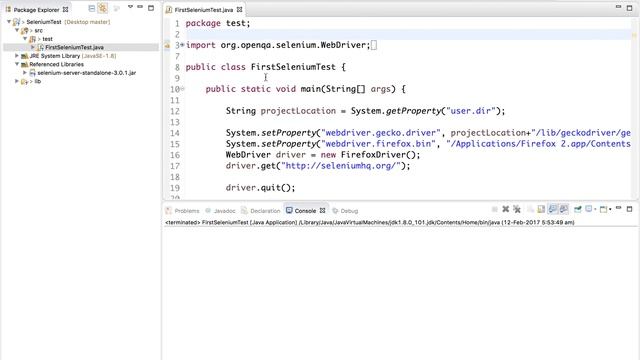
Task: Close the Console view tab
Action: point(322,211)
